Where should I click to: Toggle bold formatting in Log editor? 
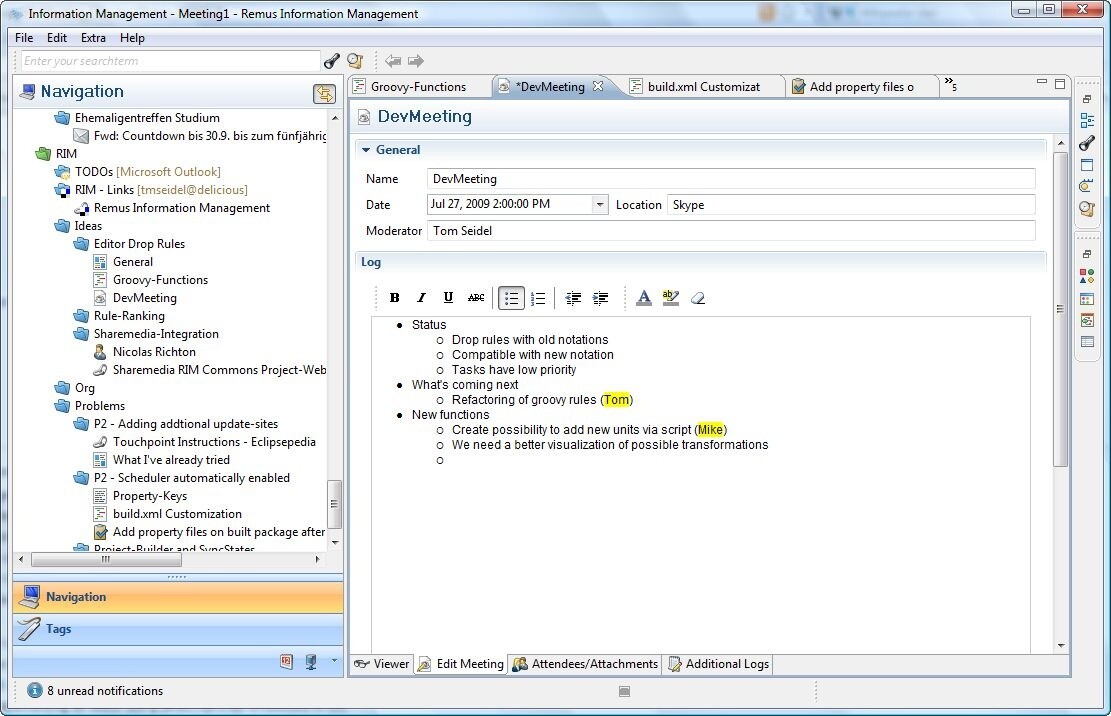[x=395, y=298]
